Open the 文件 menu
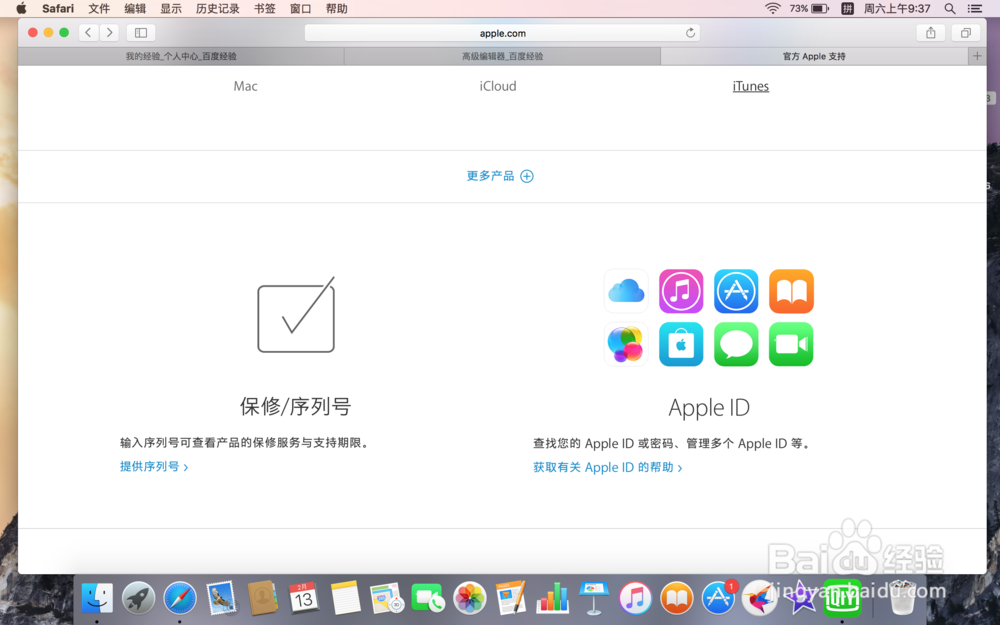This screenshot has height=625, width=1000. (99, 8)
